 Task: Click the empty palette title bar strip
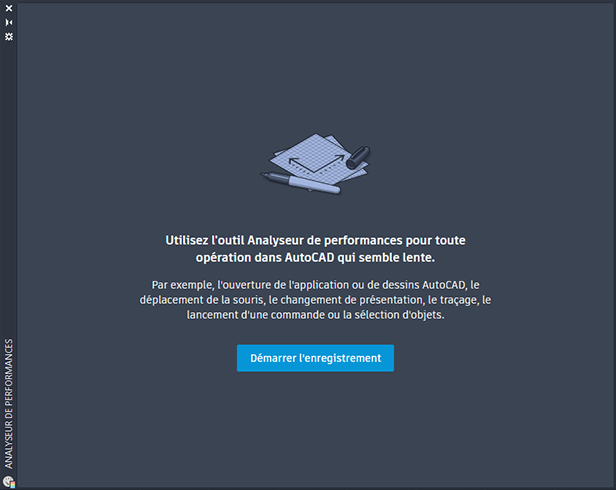9,189
